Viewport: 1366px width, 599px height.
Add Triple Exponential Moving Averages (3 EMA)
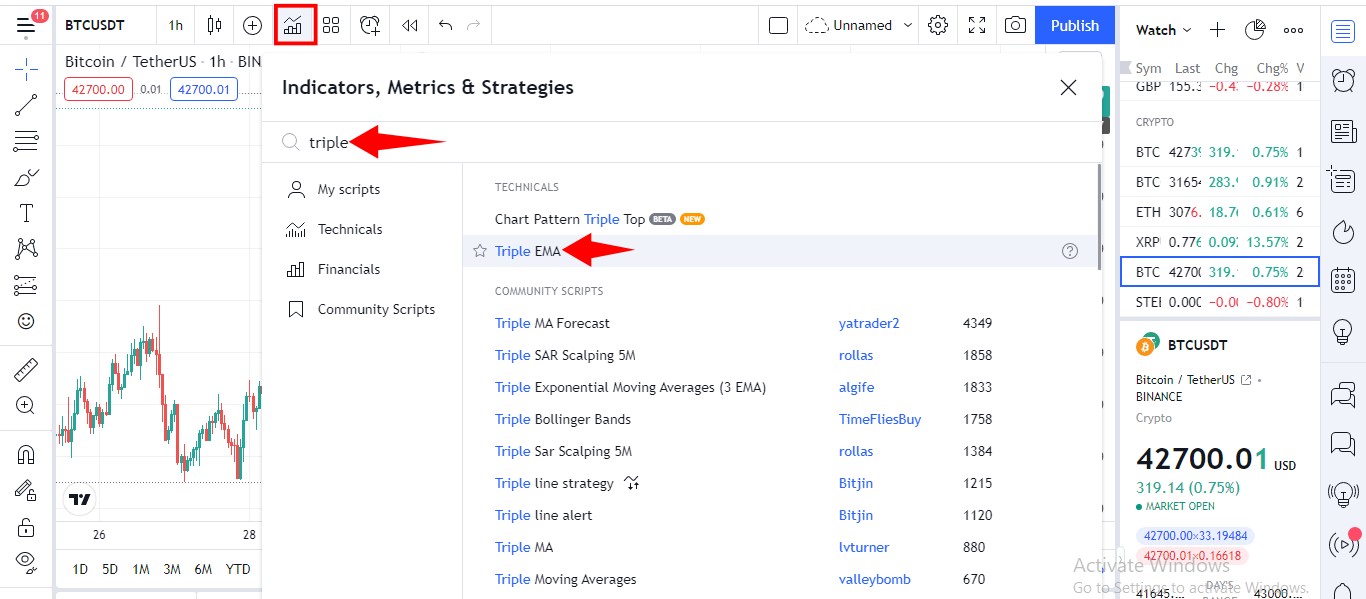tap(630, 387)
